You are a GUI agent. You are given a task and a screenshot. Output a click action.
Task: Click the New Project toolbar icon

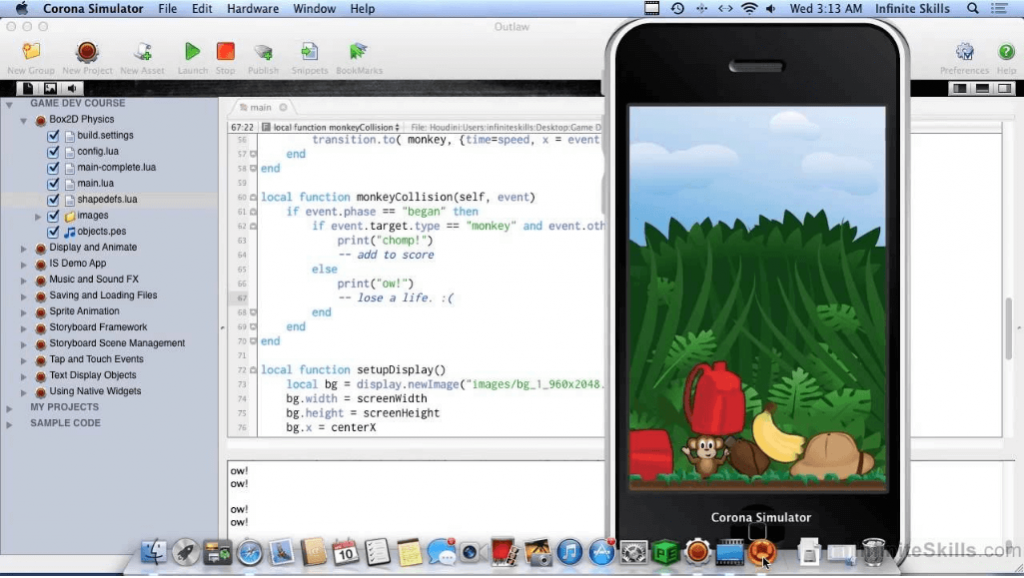tap(87, 52)
